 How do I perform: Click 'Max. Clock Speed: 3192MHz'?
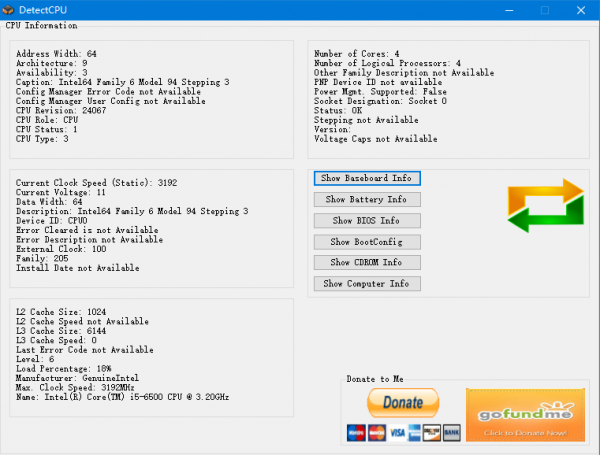(x=75, y=388)
